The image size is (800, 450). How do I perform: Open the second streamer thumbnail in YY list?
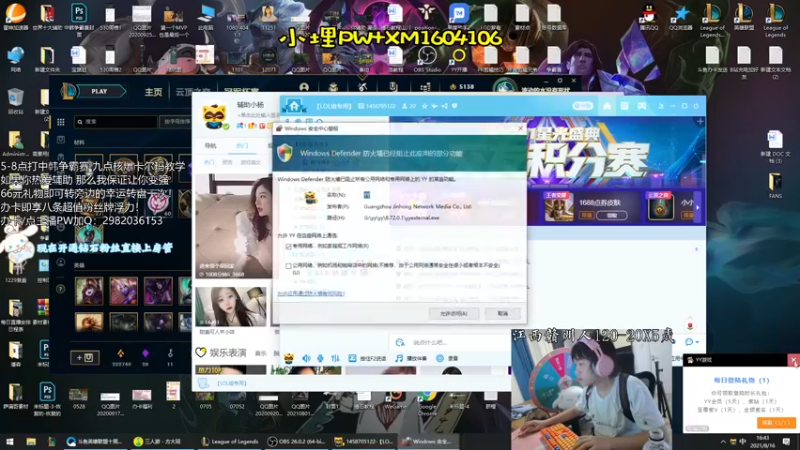click(231, 306)
